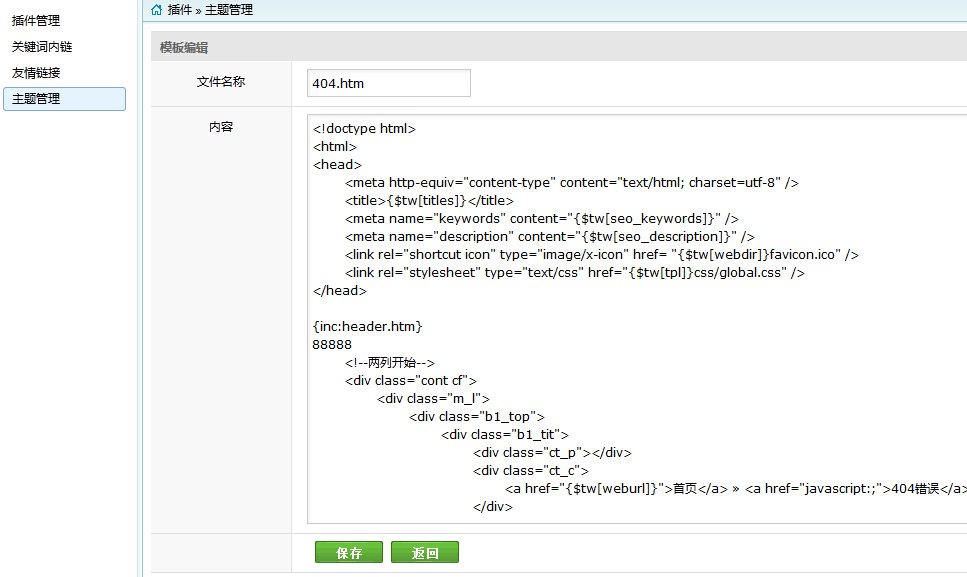Click the home icon in breadcrumb
This screenshot has width=967, height=577.
click(157, 10)
